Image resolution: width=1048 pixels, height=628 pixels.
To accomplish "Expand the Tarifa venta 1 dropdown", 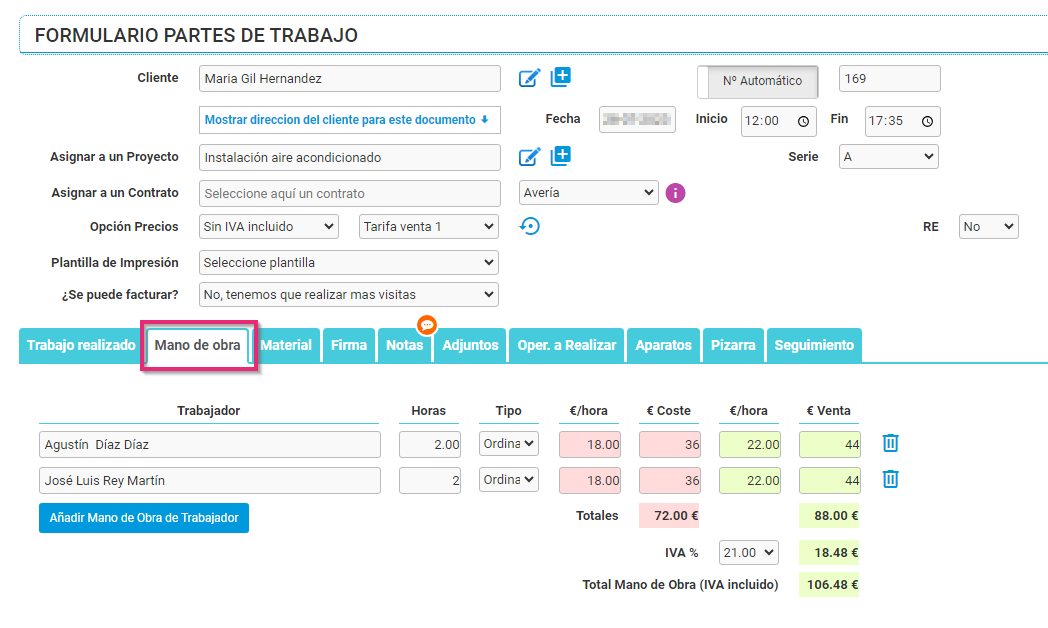I will click(x=428, y=227).
